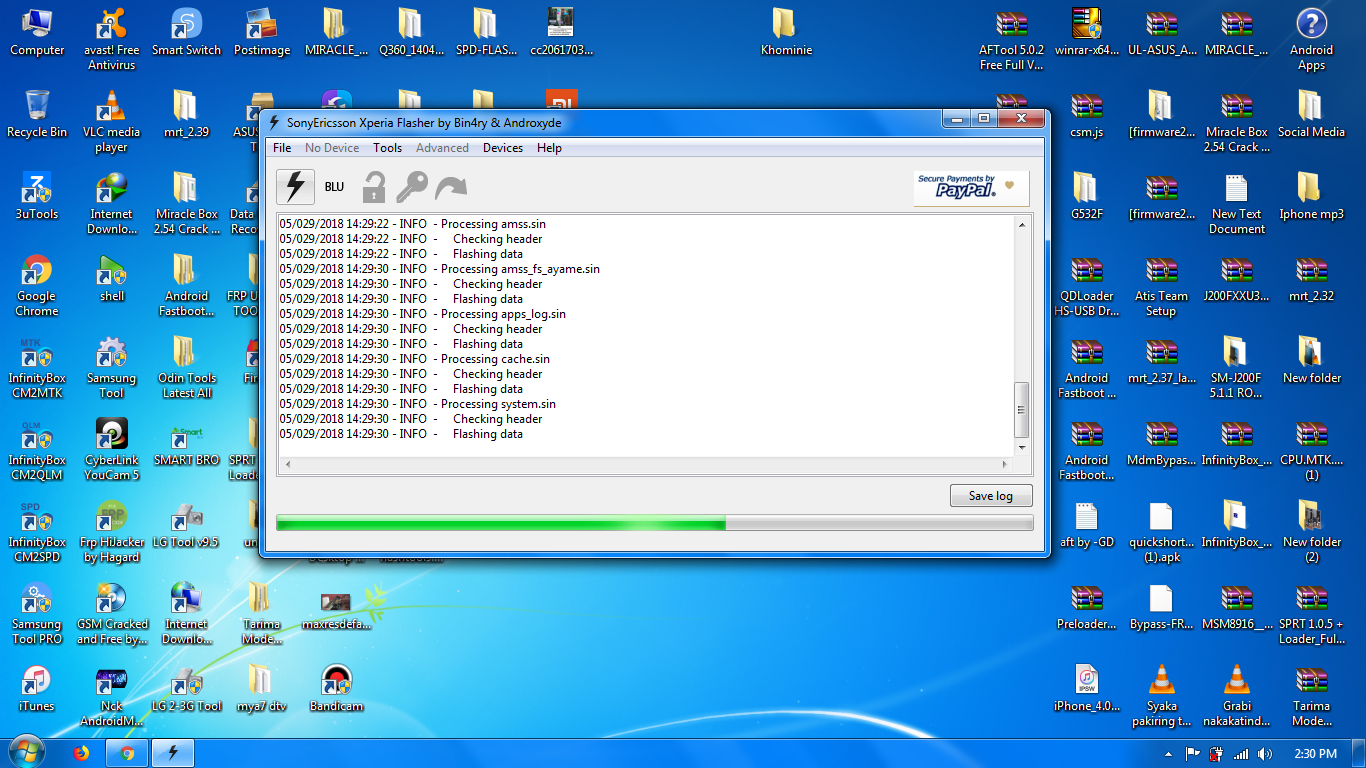Select the Postimage desktop icon

pos(262,33)
